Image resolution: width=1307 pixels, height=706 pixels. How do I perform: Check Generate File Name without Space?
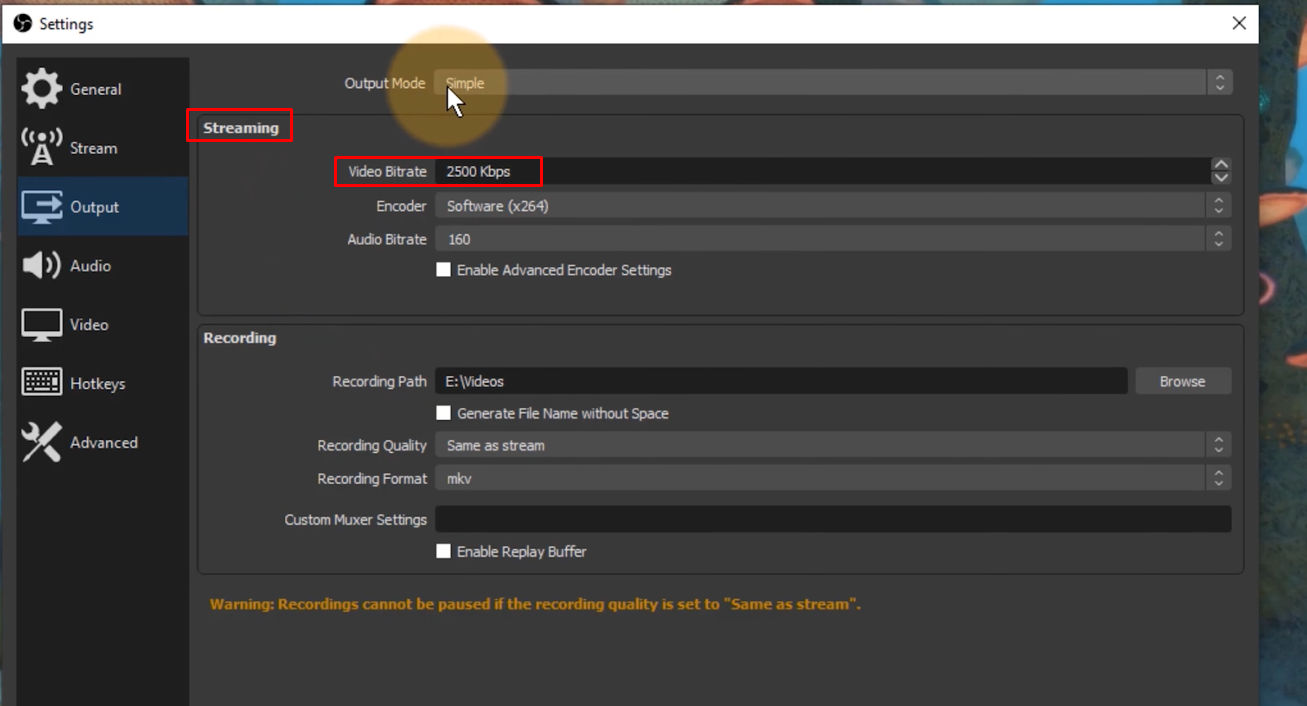pos(443,412)
